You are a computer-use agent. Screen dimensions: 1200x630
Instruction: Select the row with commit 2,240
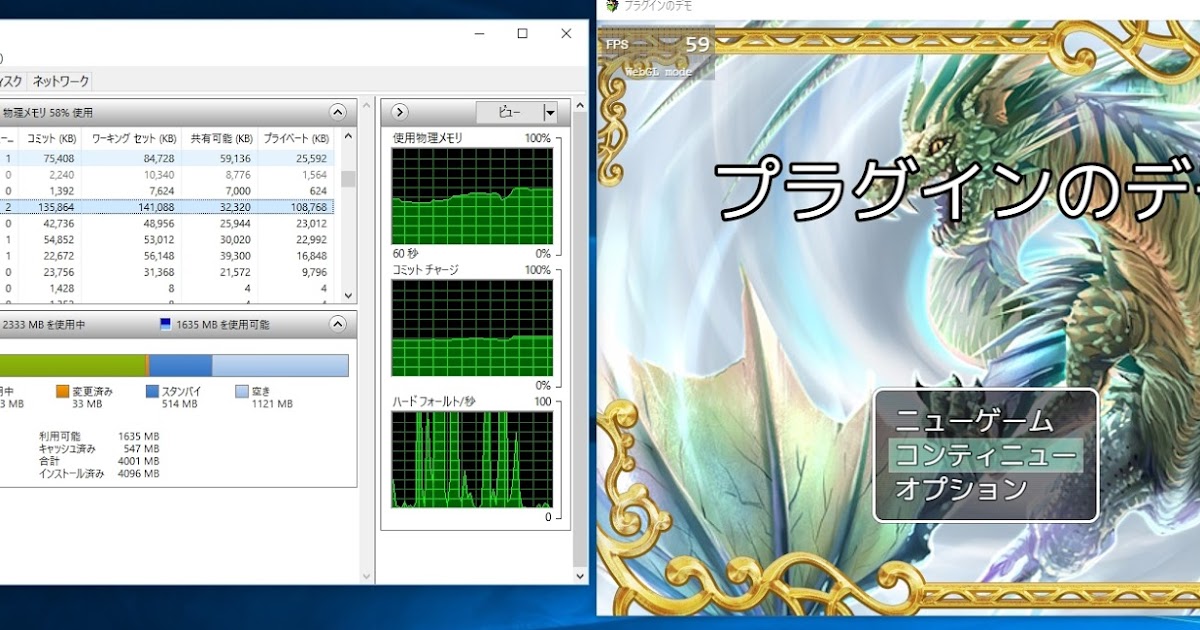[x=166, y=174]
